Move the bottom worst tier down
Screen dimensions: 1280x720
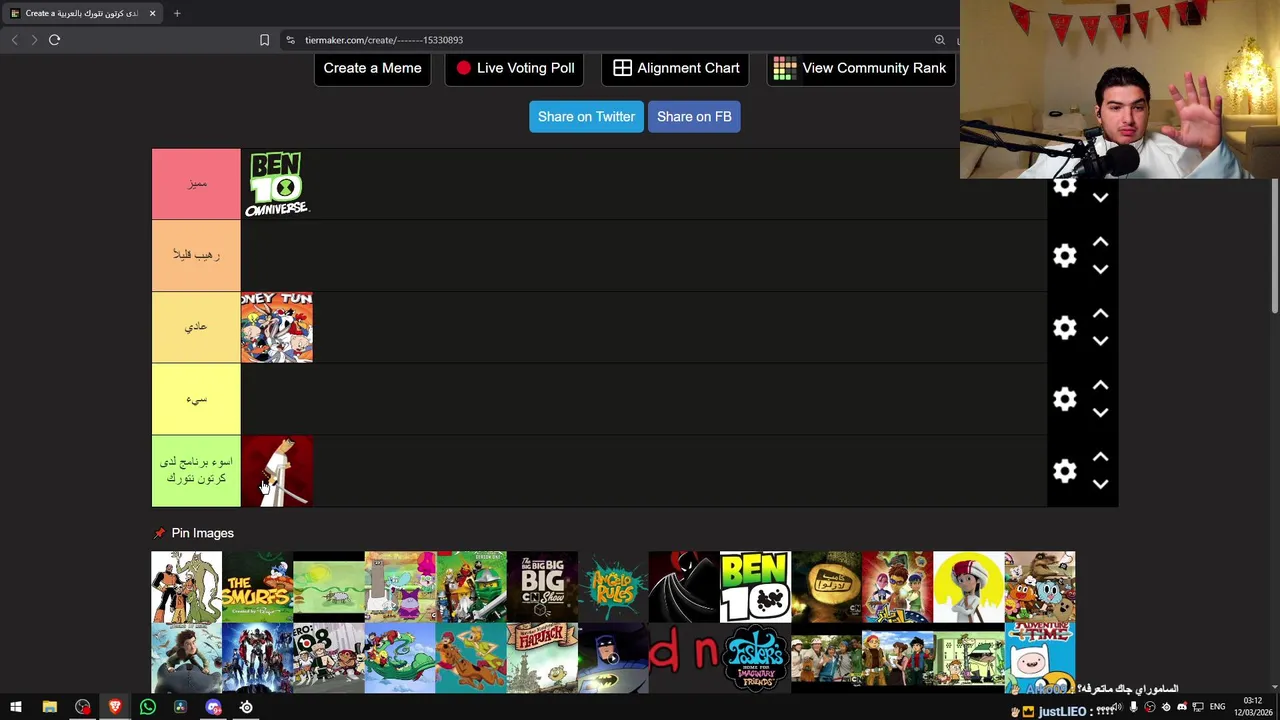(x=1100, y=485)
